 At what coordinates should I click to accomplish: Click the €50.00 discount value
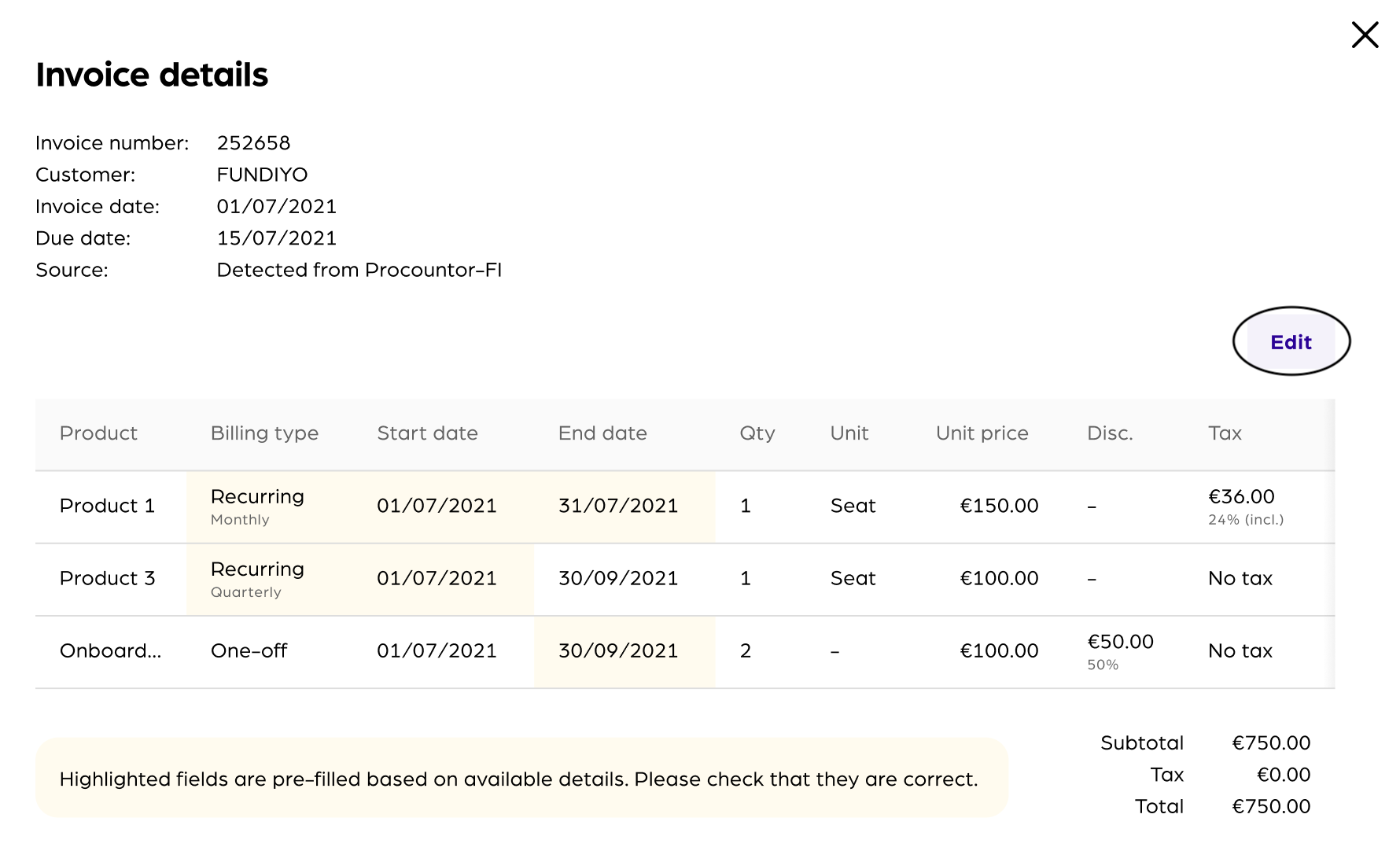(1120, 642)
